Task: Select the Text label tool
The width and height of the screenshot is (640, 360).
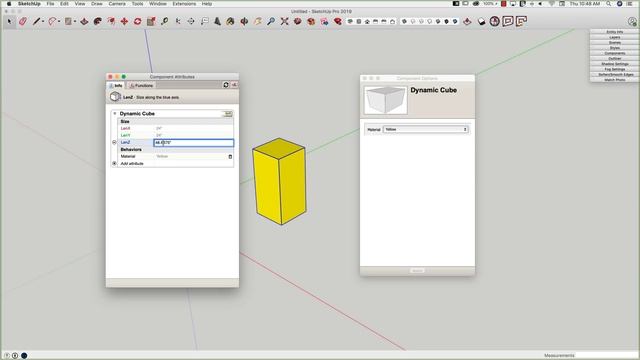Action: click(204, 21)
